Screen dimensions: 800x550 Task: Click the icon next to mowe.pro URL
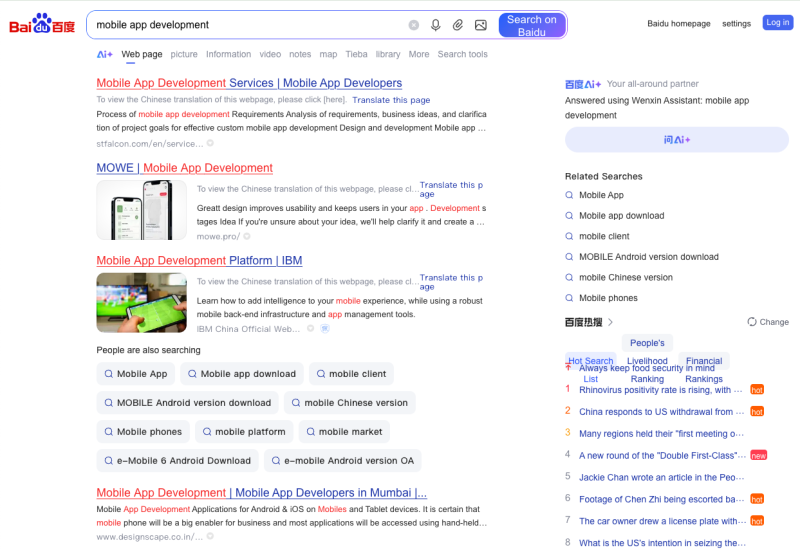[x=247, y=236]
